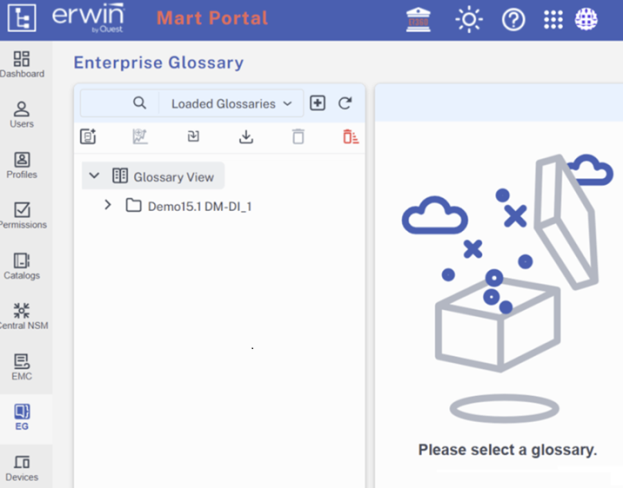This screenshot has height=488, width=623.
Task: Click the download icon in glossary toolbar
Action: pos(246,137)
